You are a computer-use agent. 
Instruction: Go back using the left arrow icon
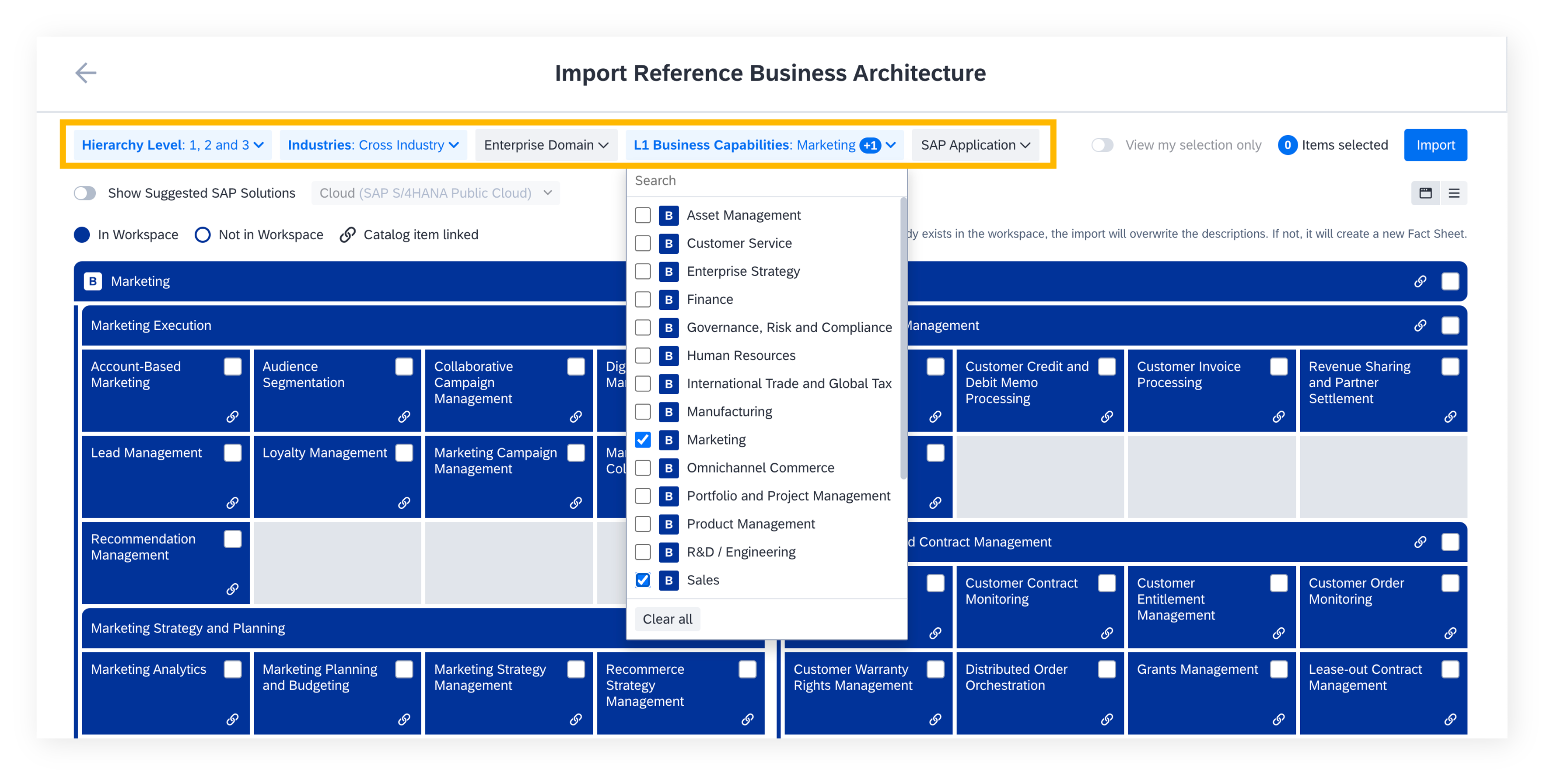coord(86,73)
